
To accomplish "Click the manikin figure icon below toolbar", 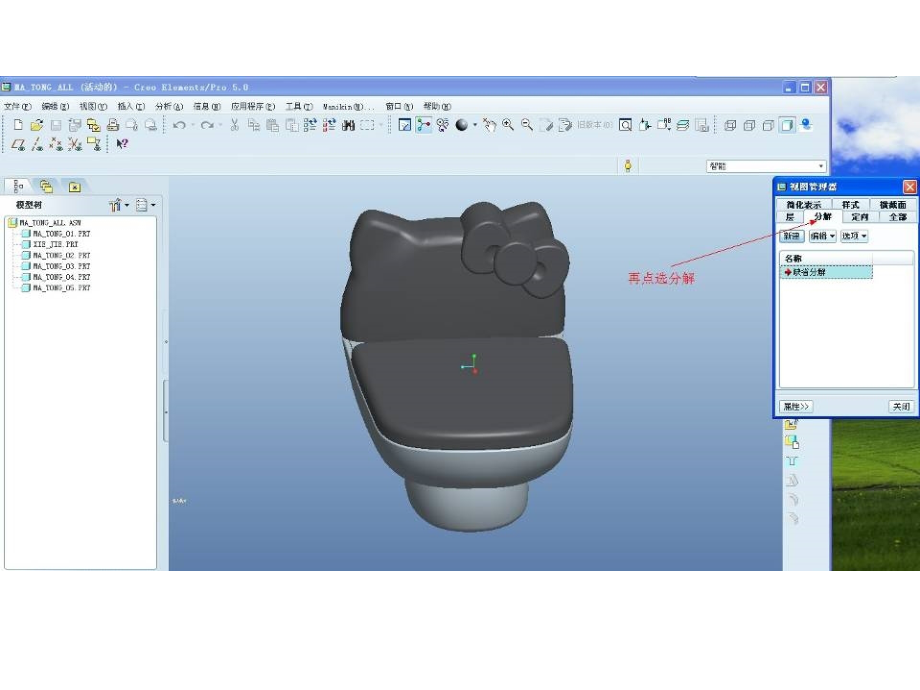I will pos(628,166).
